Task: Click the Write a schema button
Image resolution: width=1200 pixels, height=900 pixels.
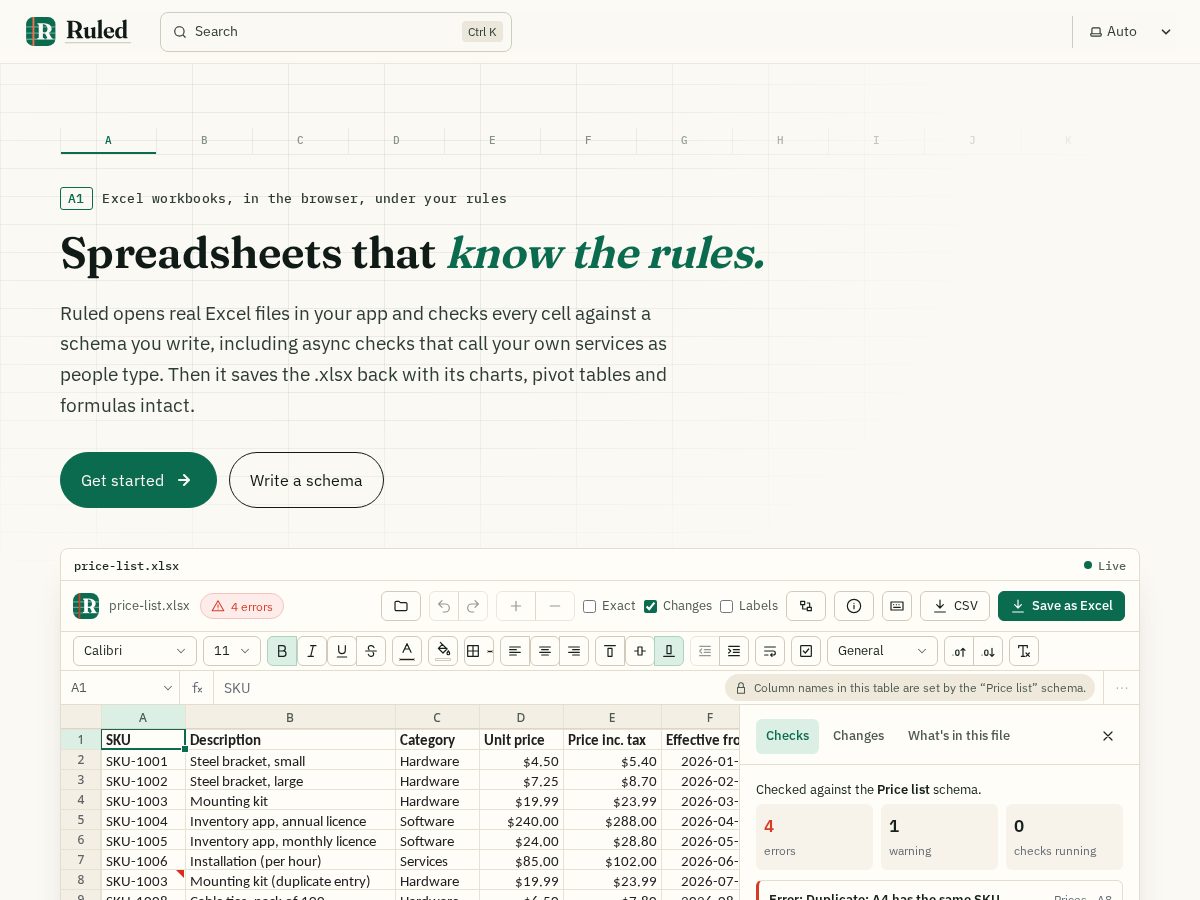Action: (x=306, y=480)
